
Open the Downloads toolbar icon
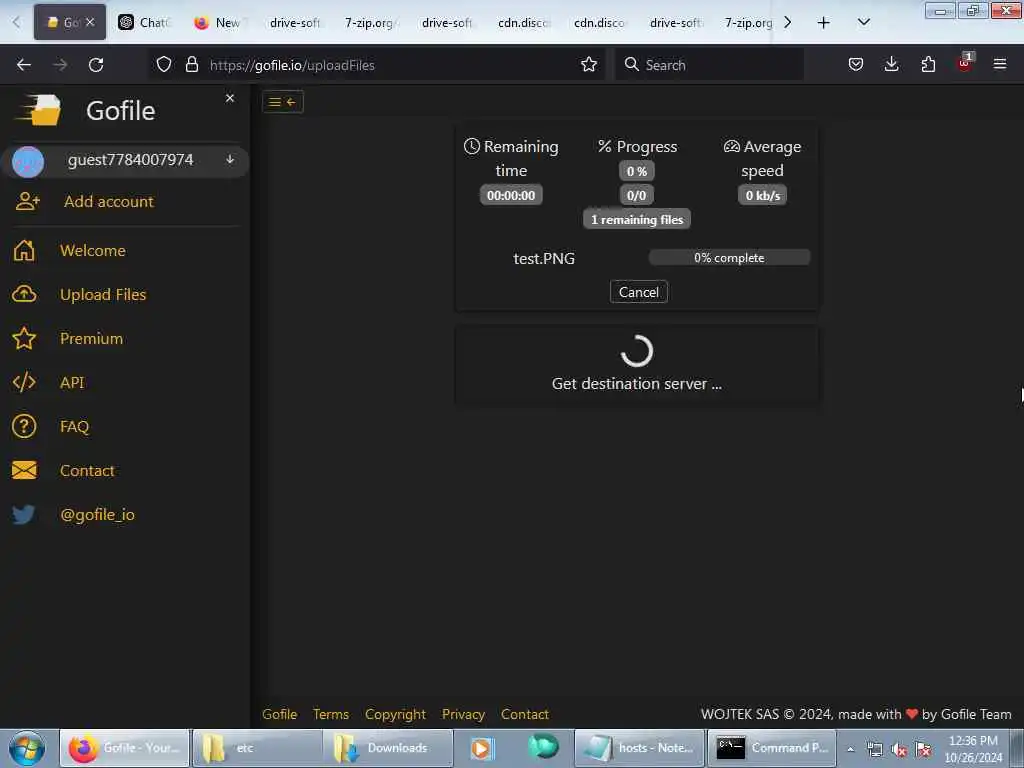(891, 64)
